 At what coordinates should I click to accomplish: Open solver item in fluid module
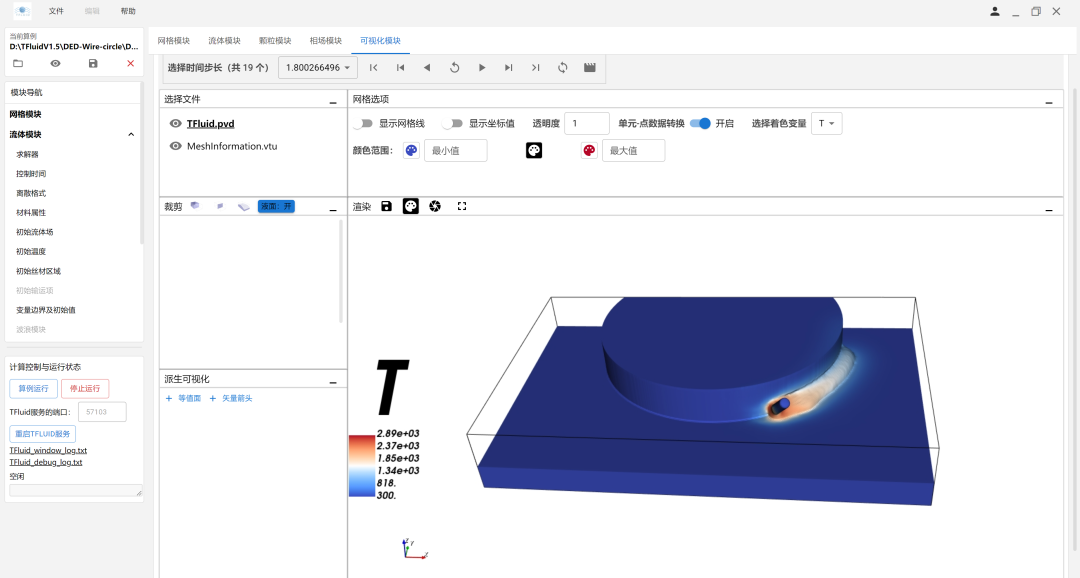pyautogui.click(x=28, y=154)
